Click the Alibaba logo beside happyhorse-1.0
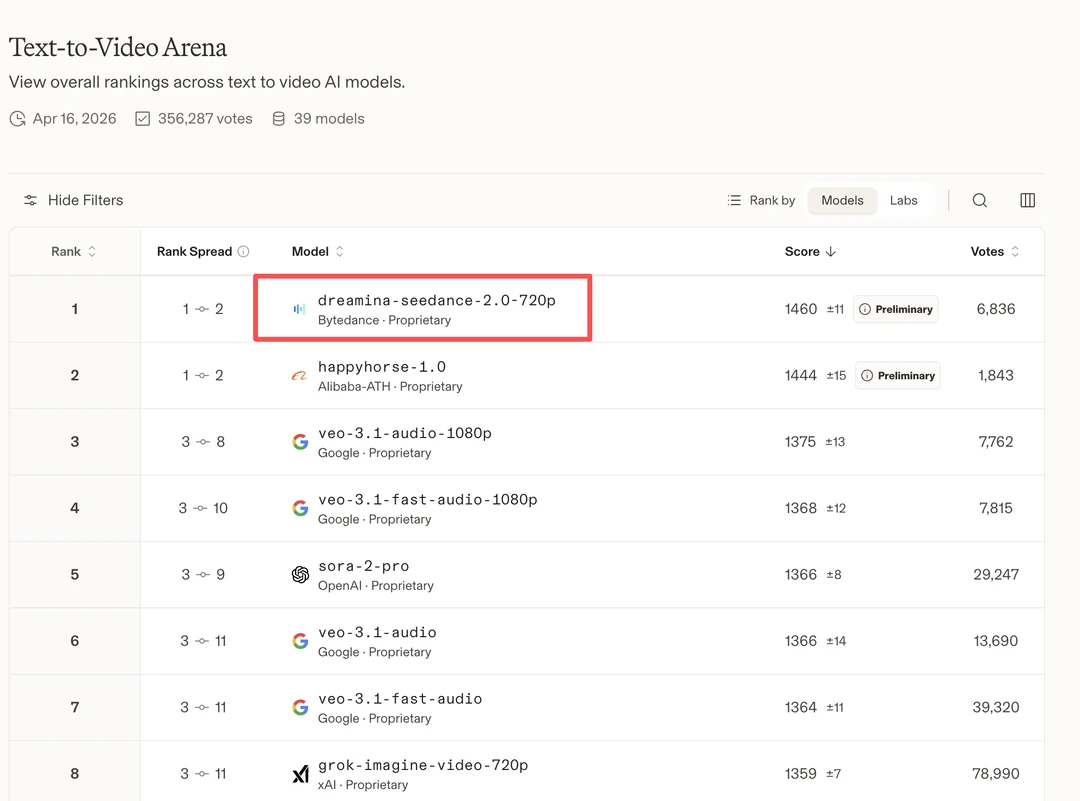This screenshot has width=1080, height=801. tap(299, 376)
